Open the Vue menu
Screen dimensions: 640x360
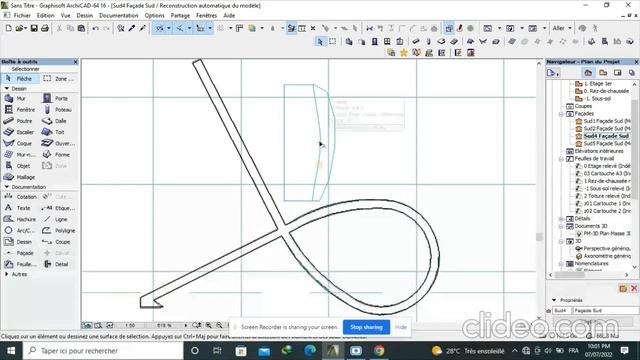point(65,16)
